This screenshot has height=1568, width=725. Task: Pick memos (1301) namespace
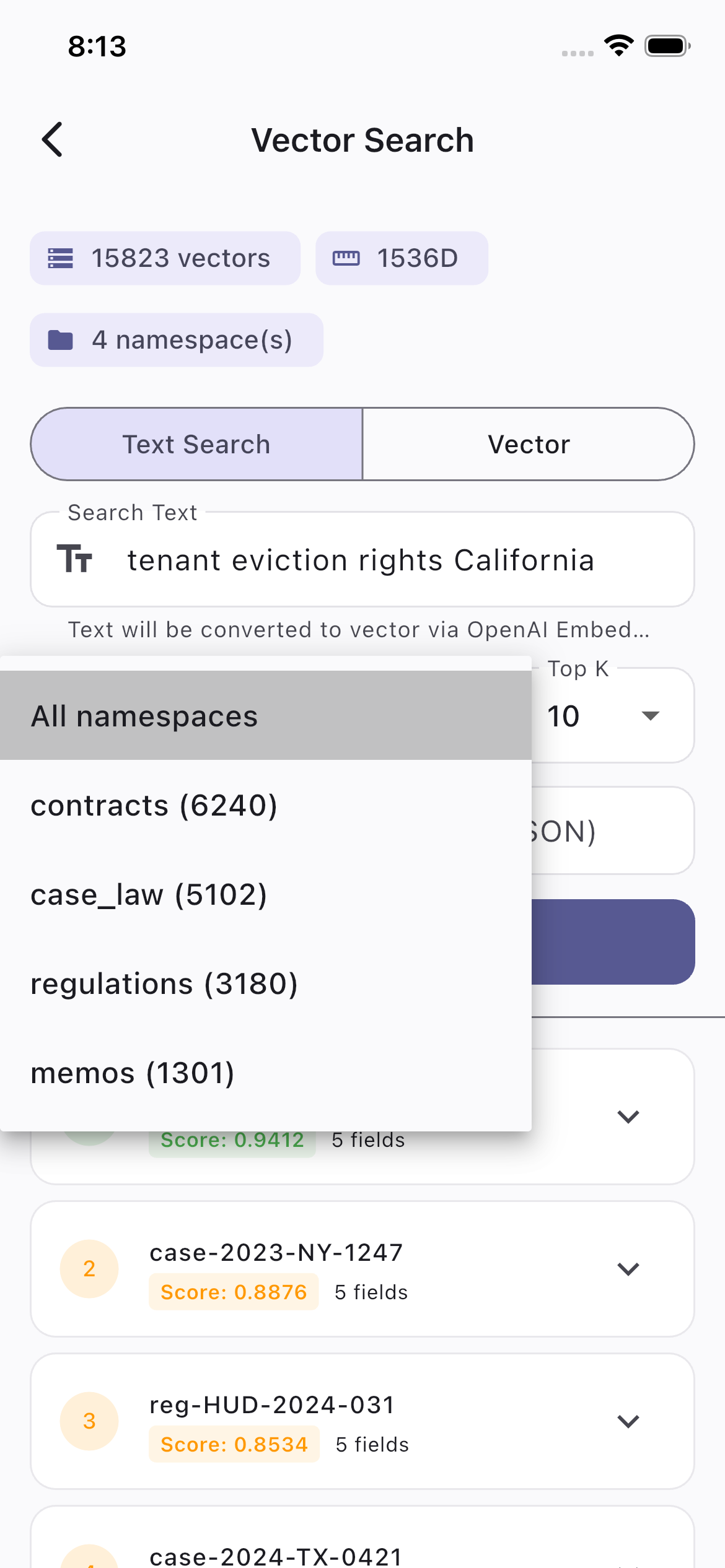(265, 1073)
